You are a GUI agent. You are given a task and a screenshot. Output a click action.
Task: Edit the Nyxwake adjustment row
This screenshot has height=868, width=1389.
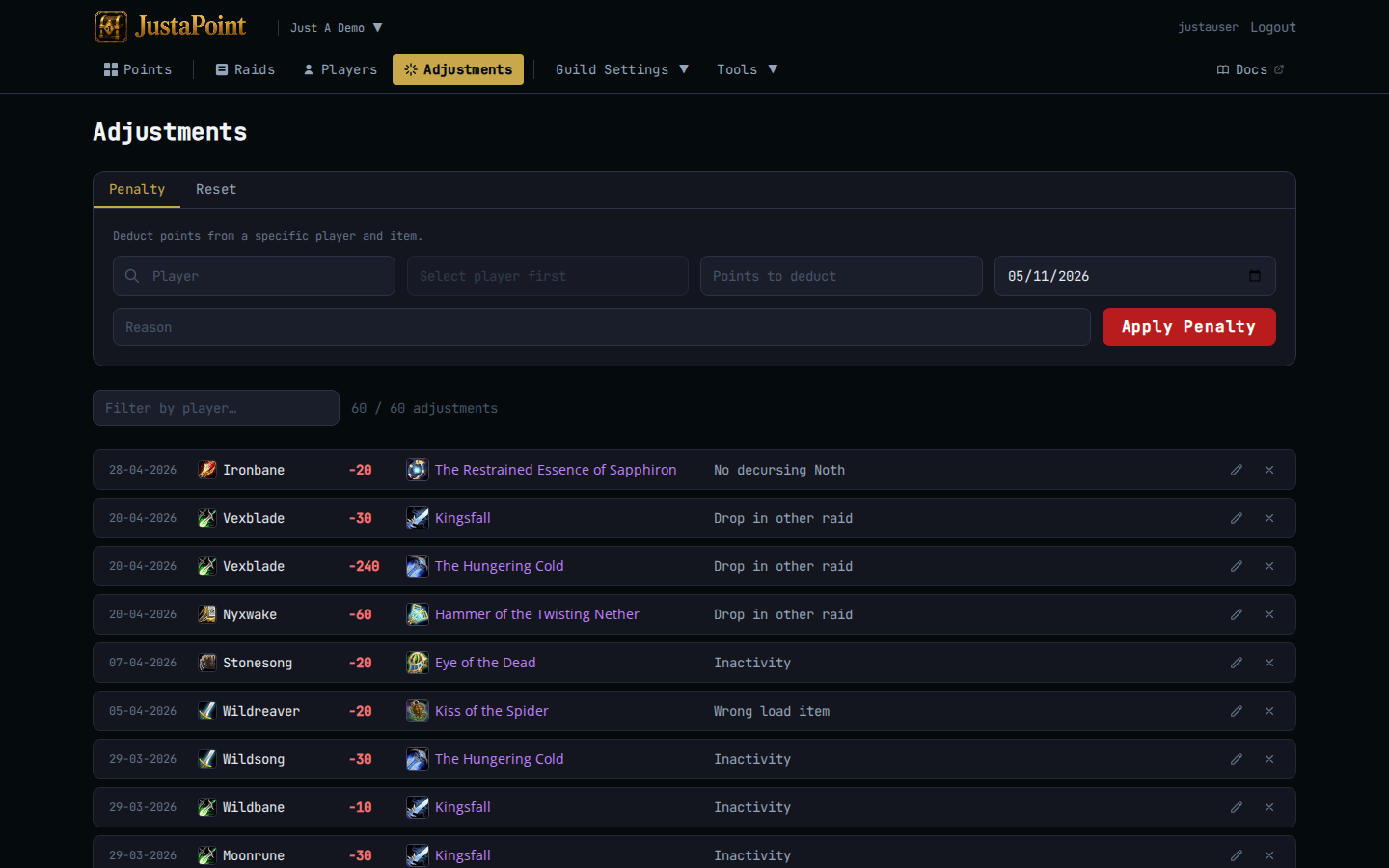click(1237, 614)
